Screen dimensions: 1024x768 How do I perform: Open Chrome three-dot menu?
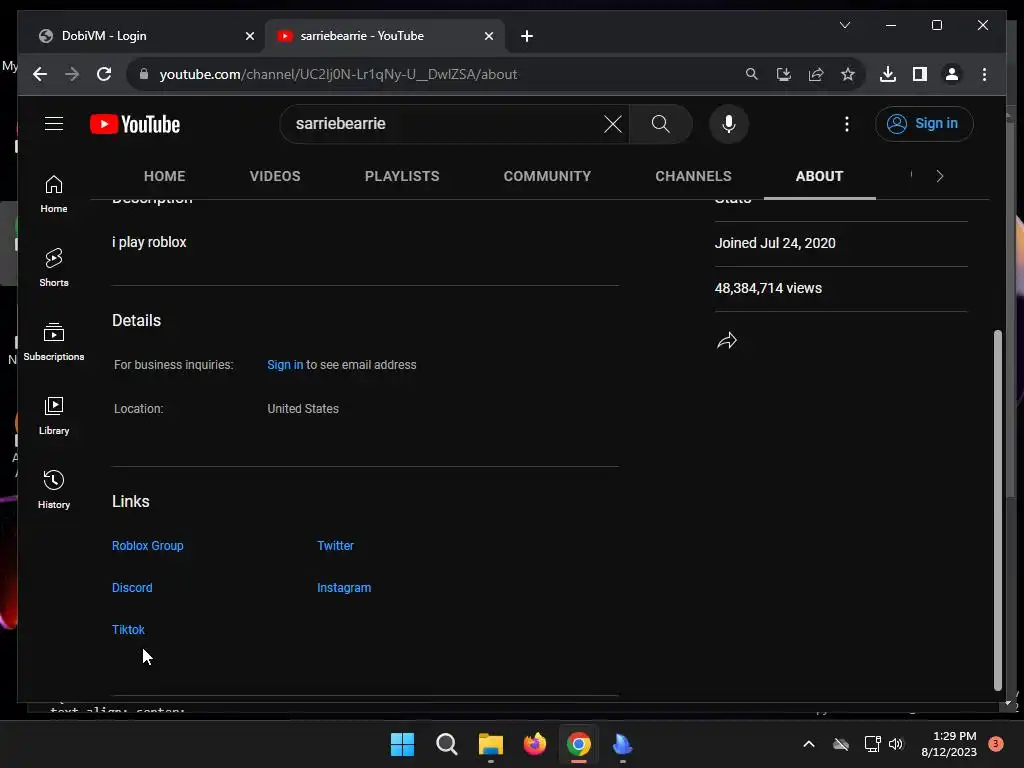click(984, 74)
